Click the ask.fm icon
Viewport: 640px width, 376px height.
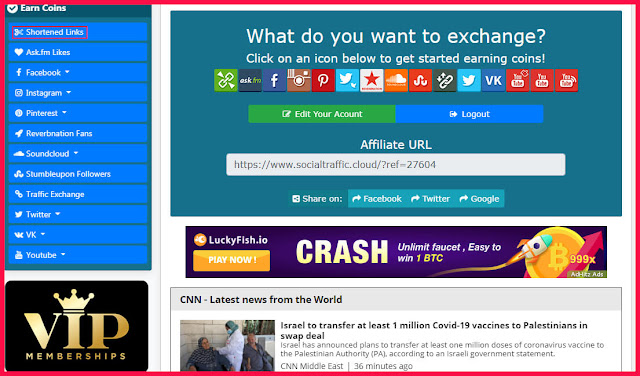[250, 80]
